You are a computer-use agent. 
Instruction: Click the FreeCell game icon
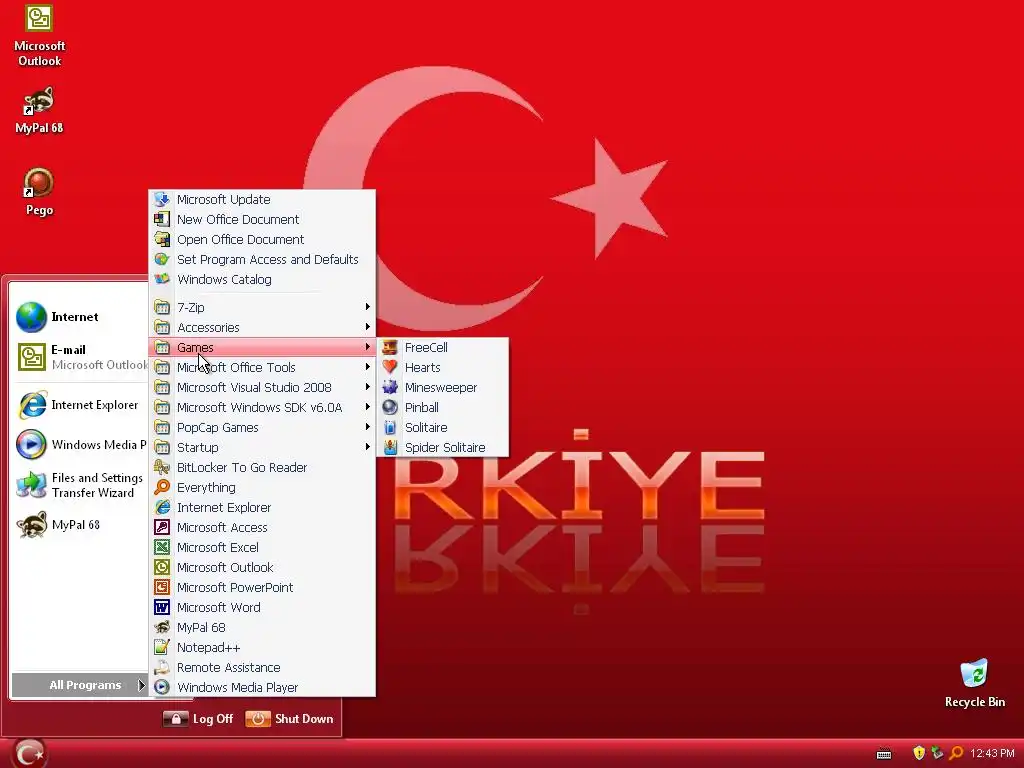390,347
